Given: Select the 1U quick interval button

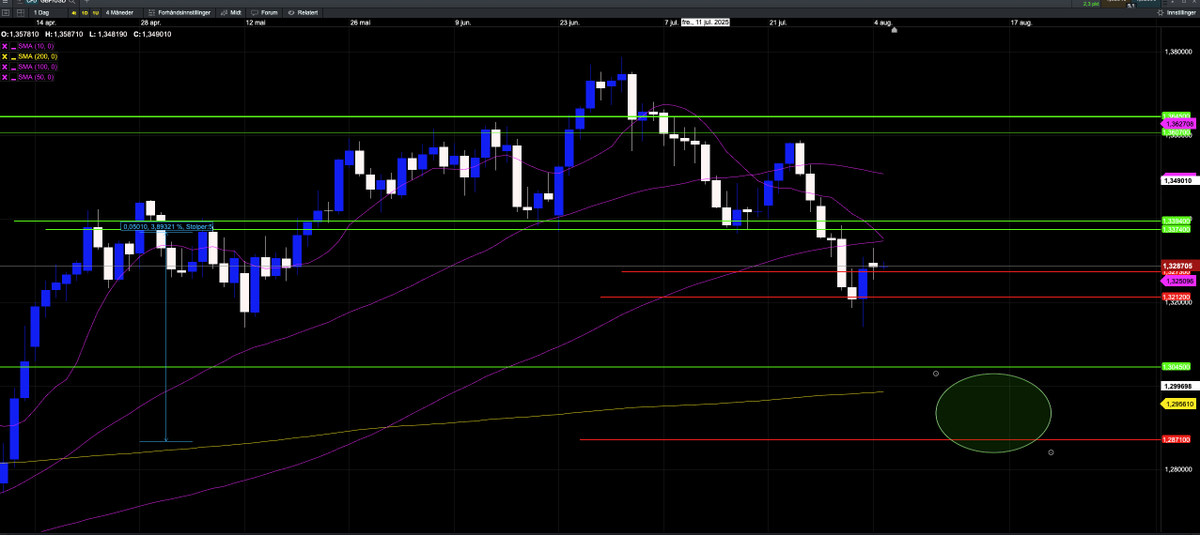Looking at the screenshot, I should pyautogui.click(x=95, y=13).
